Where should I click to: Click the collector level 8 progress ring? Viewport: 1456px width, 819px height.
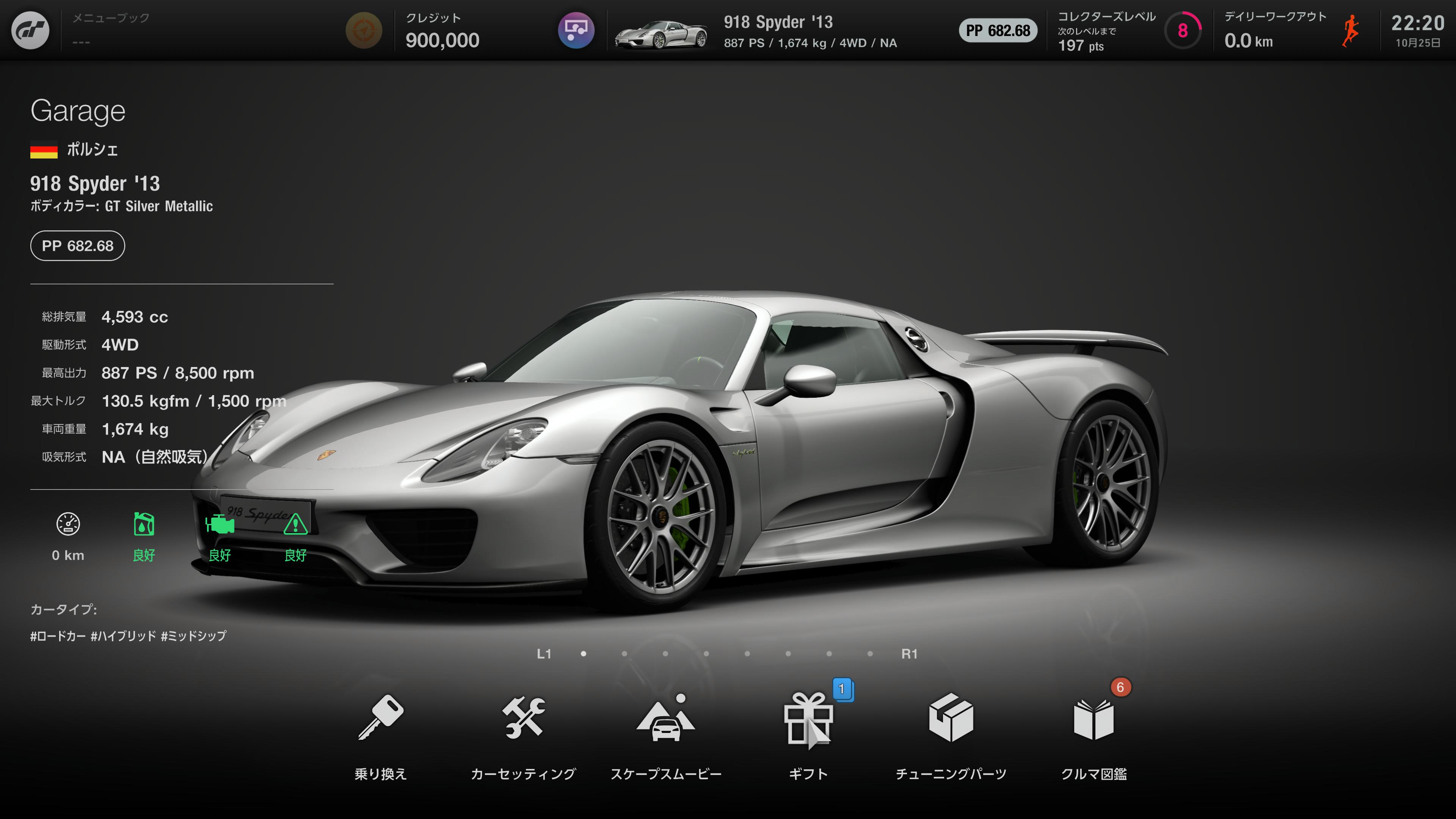pos(1183,30)
